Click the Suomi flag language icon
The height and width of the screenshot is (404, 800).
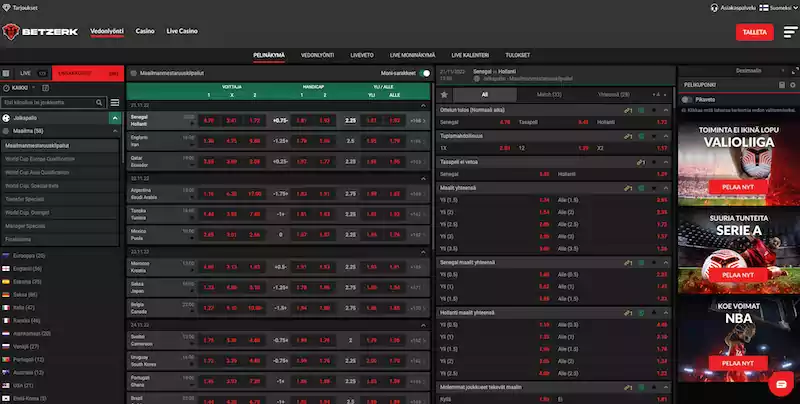[x=764, y=8]
